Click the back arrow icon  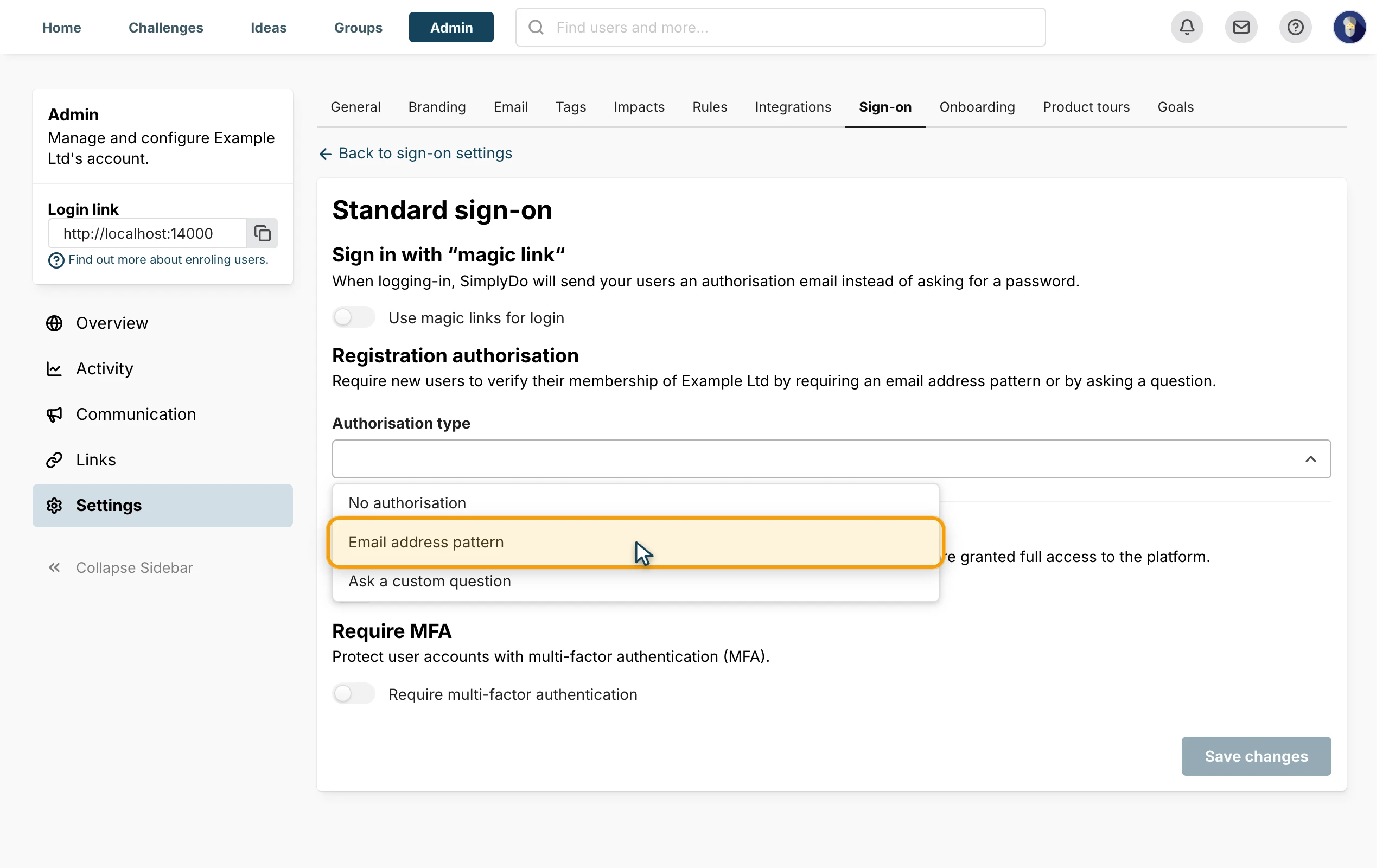tap(326, 154)
